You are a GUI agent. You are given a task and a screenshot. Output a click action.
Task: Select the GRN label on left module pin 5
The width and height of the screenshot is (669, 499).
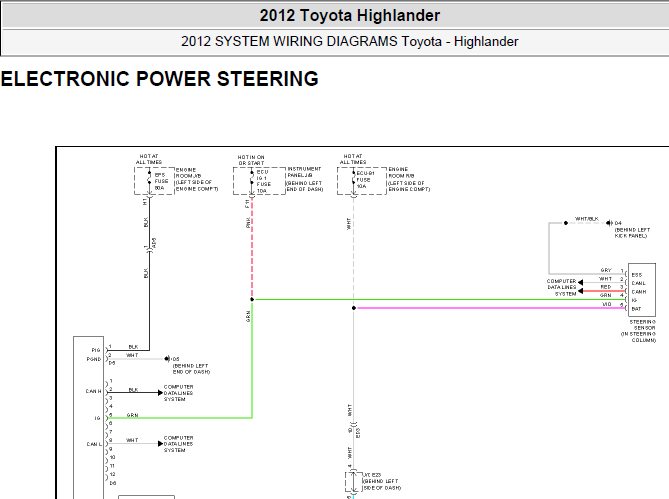[x=132, y=415]
